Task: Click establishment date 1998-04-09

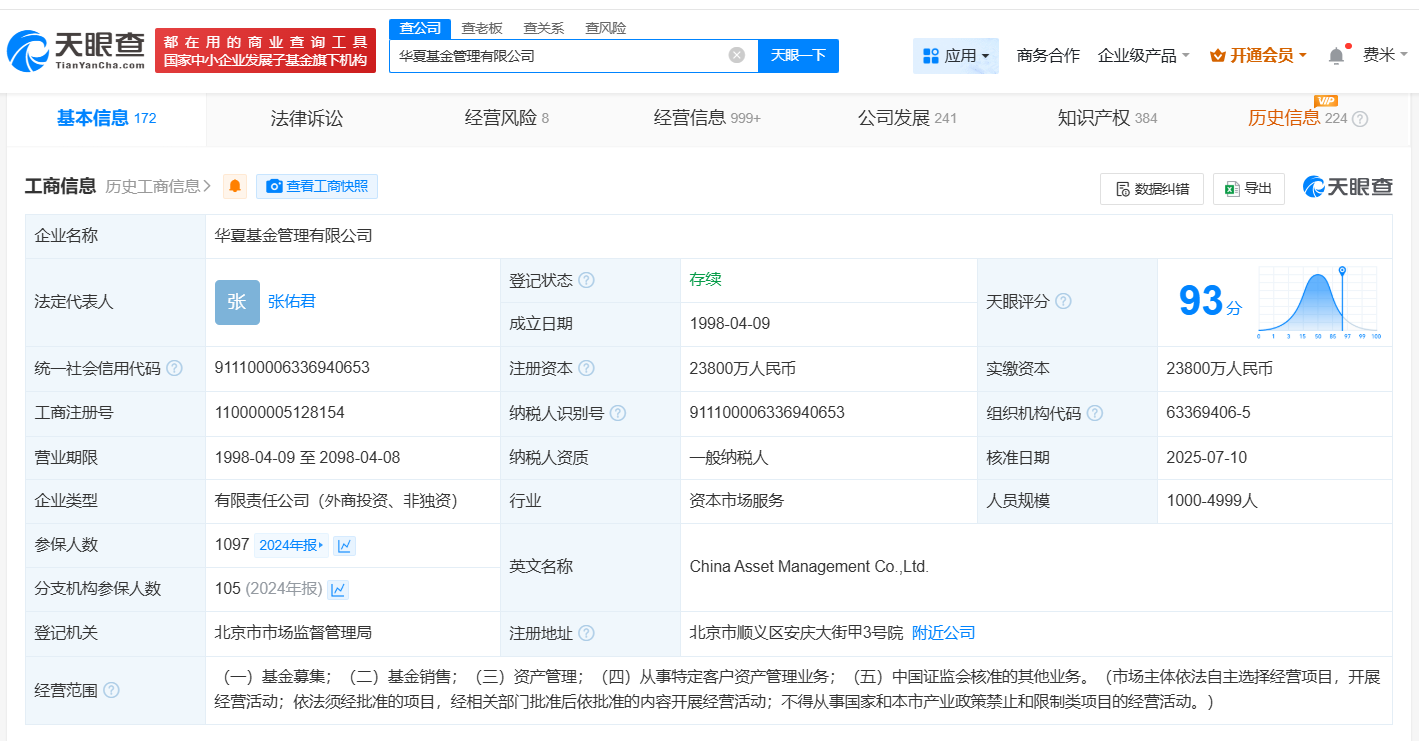Action: click(x=730, y=324)
